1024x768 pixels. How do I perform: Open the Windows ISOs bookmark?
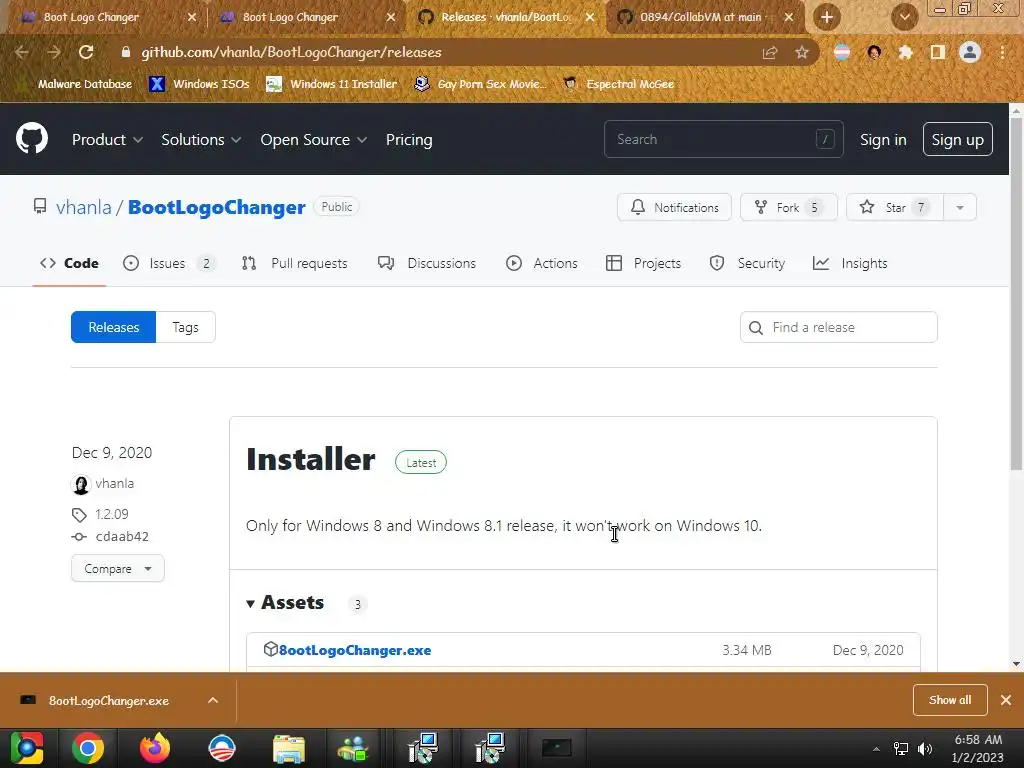[199, 84]
